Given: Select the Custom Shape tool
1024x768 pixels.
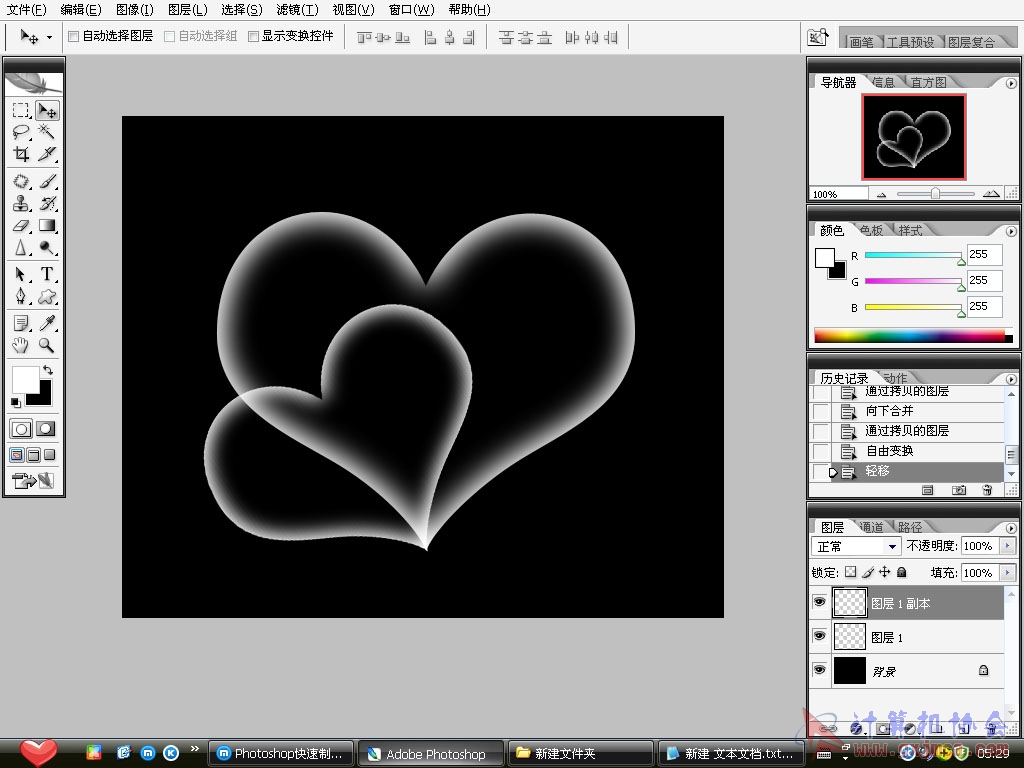Looking at the screenshot, I should [x=47, y=296].
